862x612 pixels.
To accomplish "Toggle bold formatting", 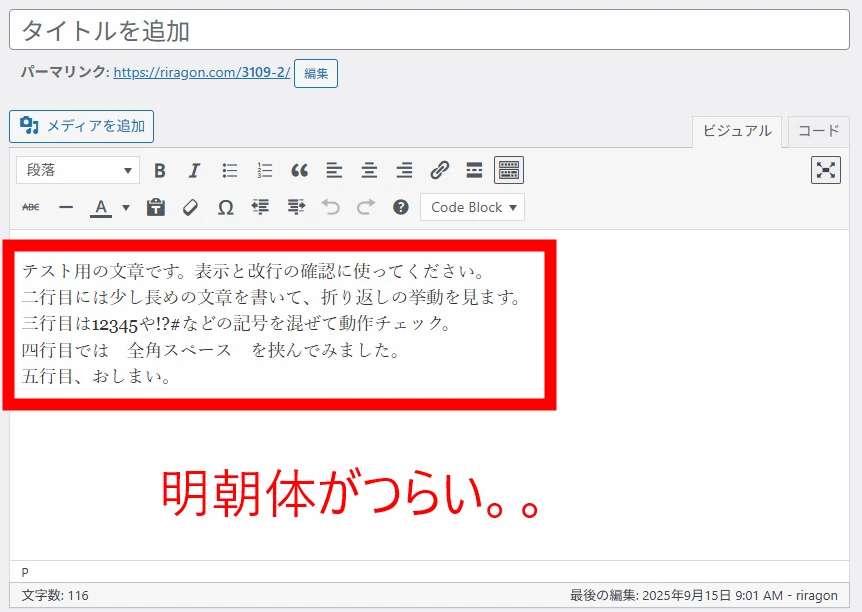I will pos(160,170).
